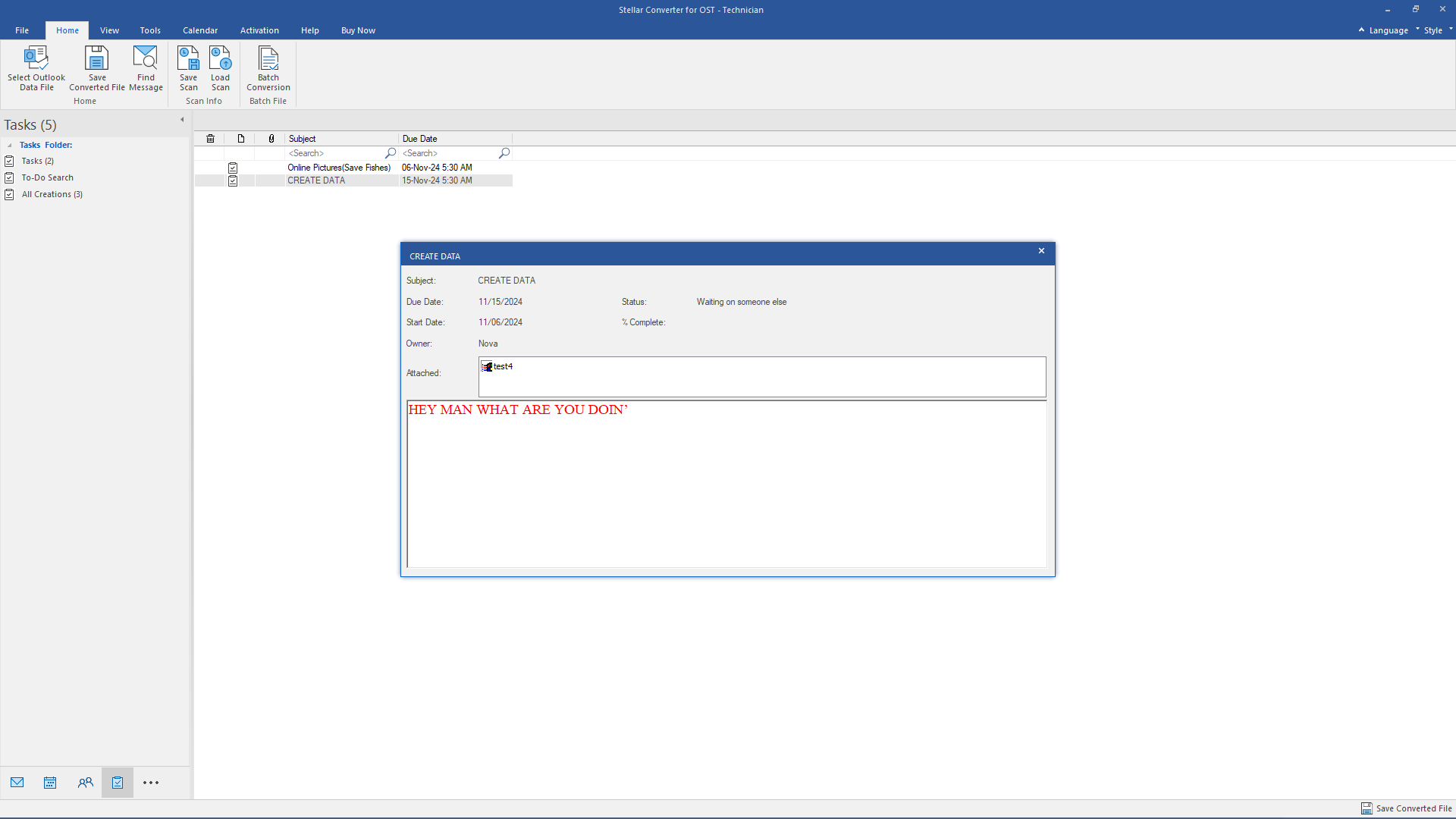Select the Activation menu item

coord(259,30)
